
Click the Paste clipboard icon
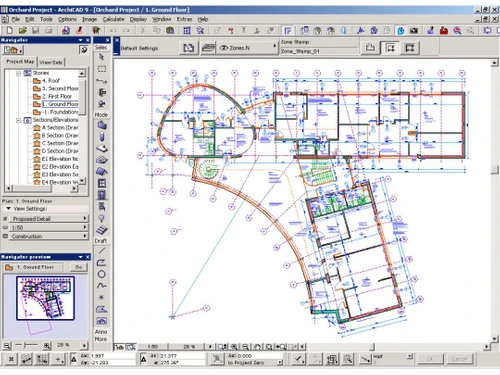pos(170,31)
